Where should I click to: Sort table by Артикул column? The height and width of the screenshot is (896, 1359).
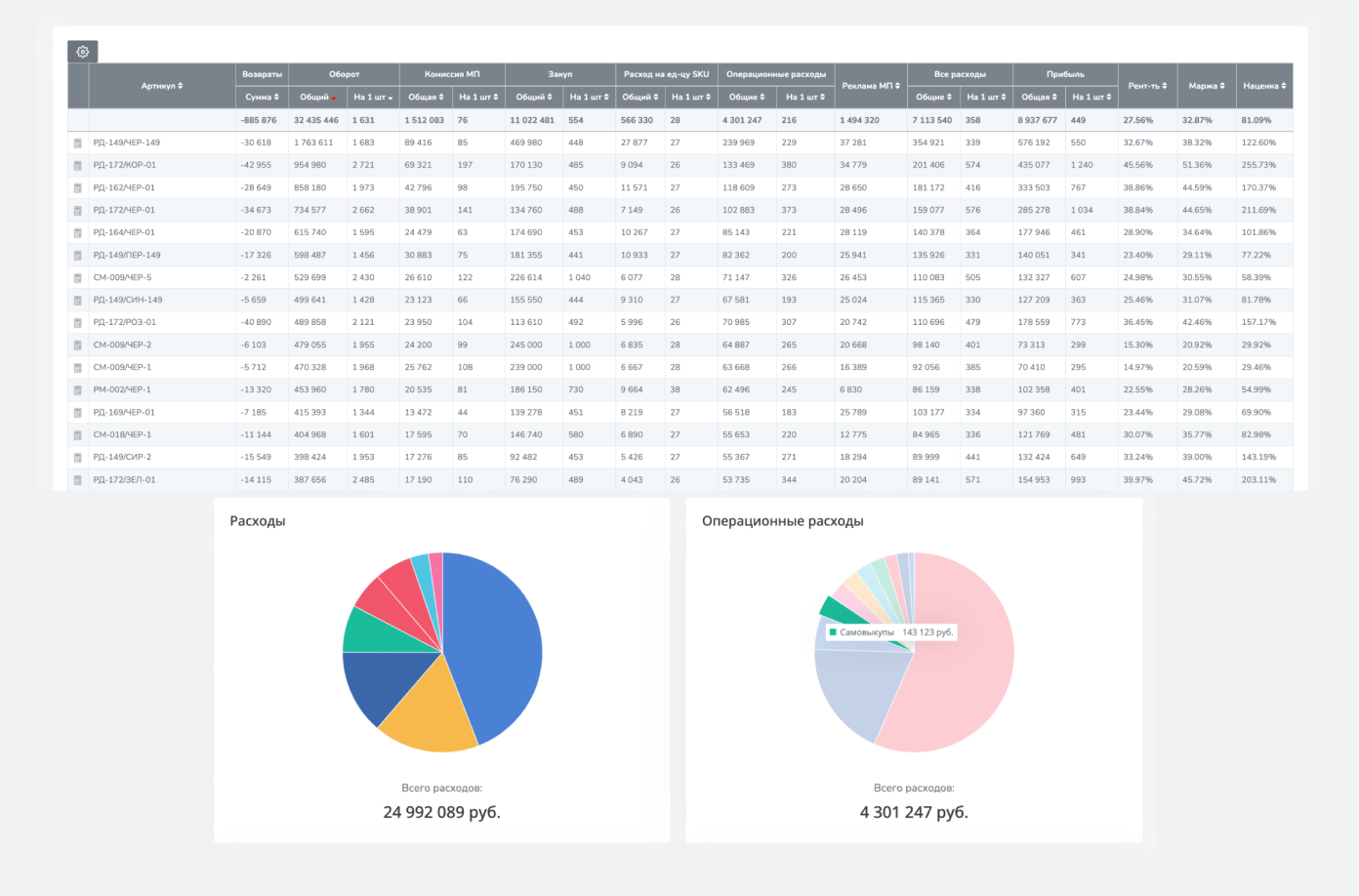click(x=162, y=86)
